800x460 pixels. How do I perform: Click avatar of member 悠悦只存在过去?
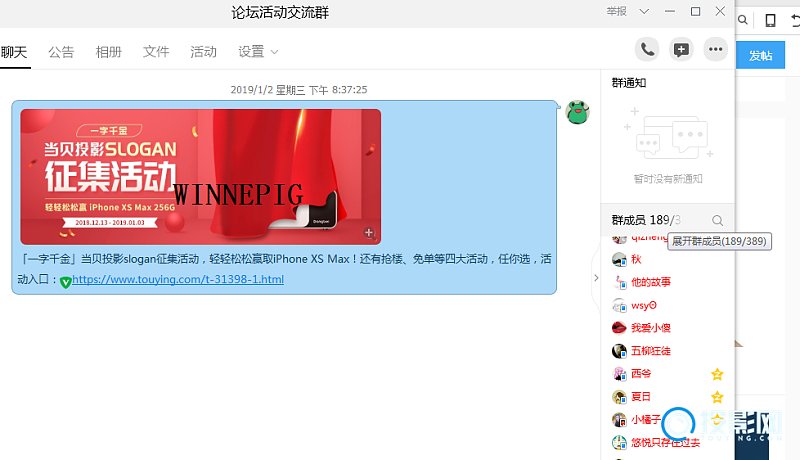coord(619,442)
